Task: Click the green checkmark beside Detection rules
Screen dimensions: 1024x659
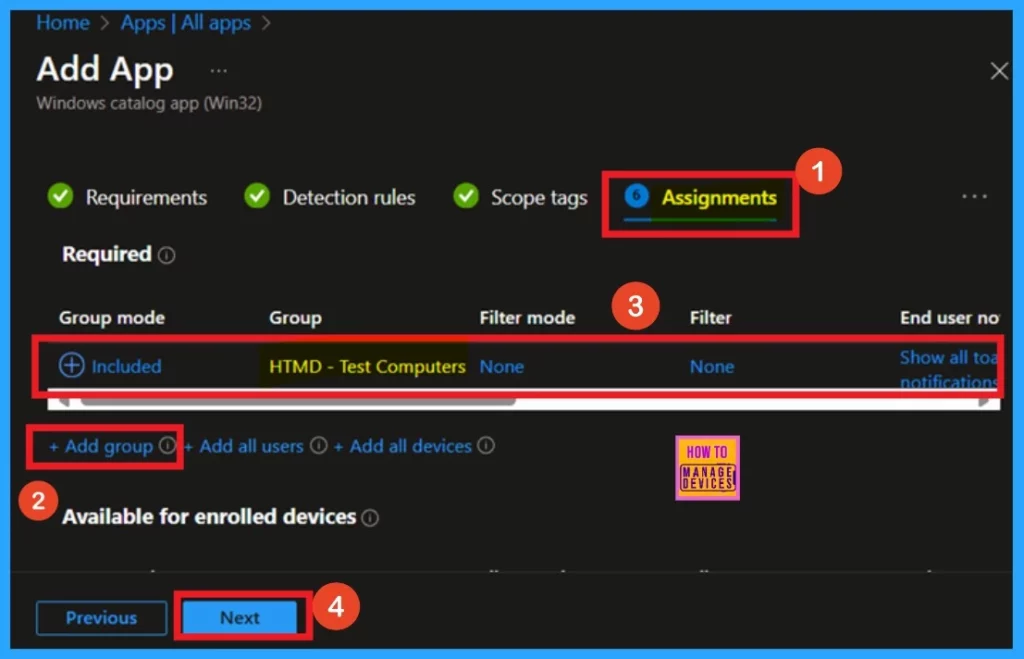Action: point(257,195)
